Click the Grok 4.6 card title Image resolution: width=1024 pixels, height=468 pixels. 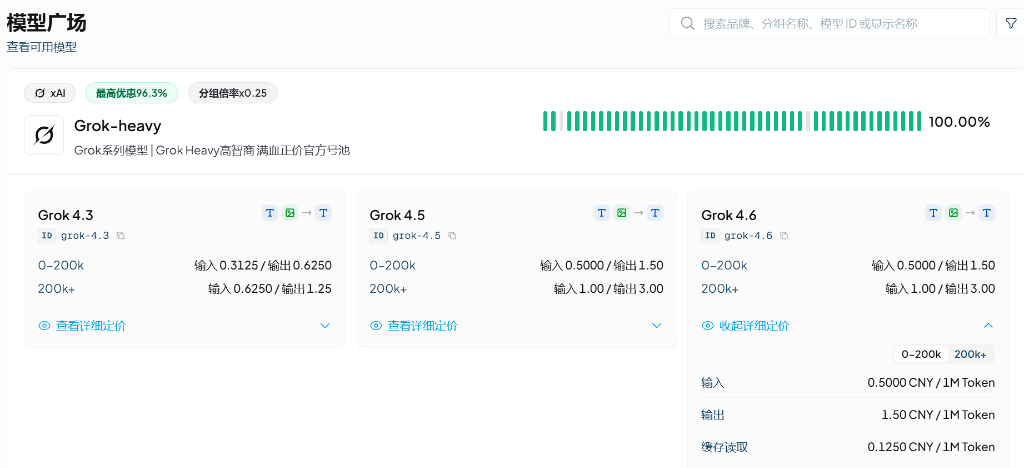pyautogui.click(x=729, y=215)
